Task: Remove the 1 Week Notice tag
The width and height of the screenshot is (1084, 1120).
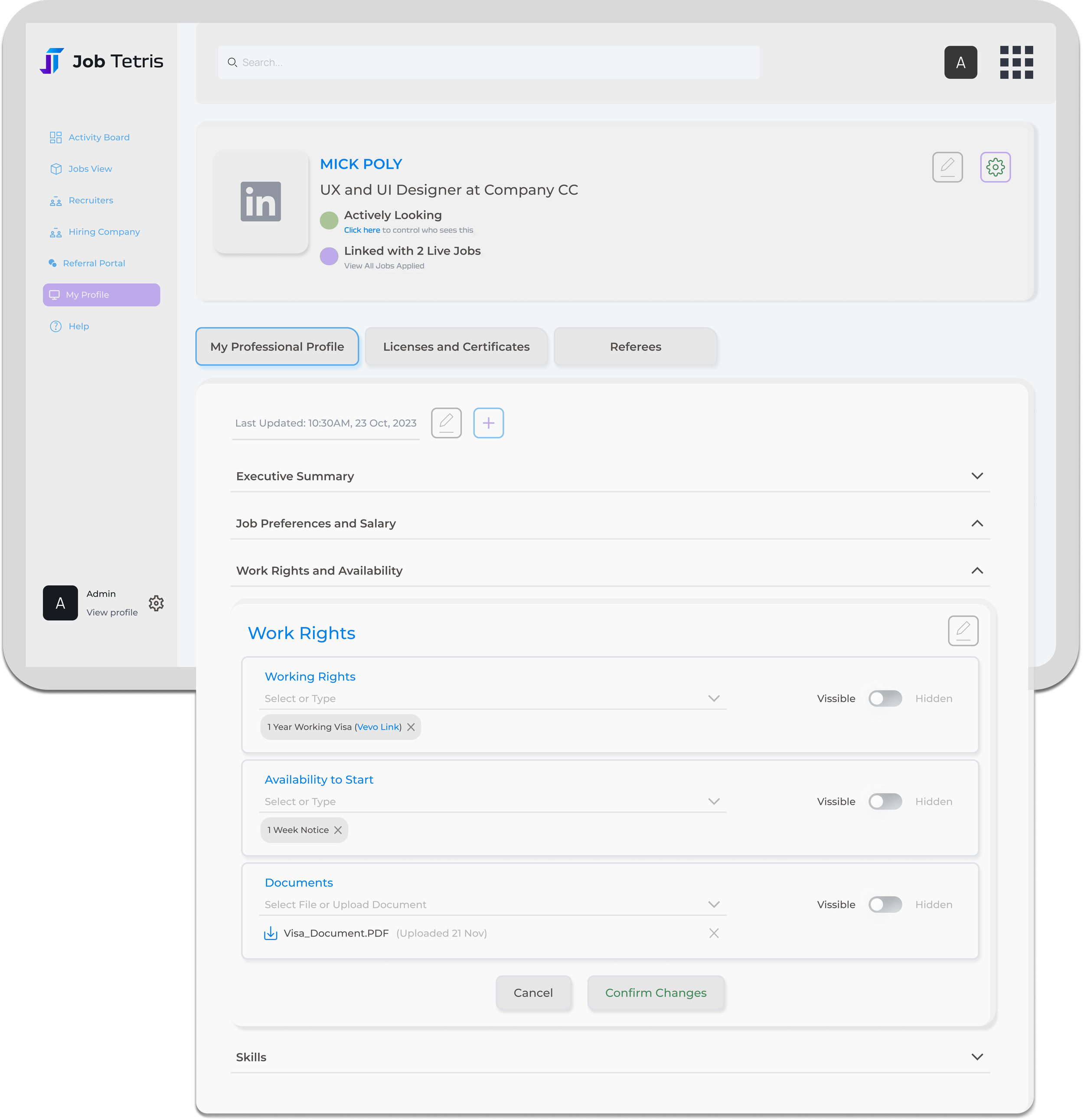Action: [x=338, y=830]
